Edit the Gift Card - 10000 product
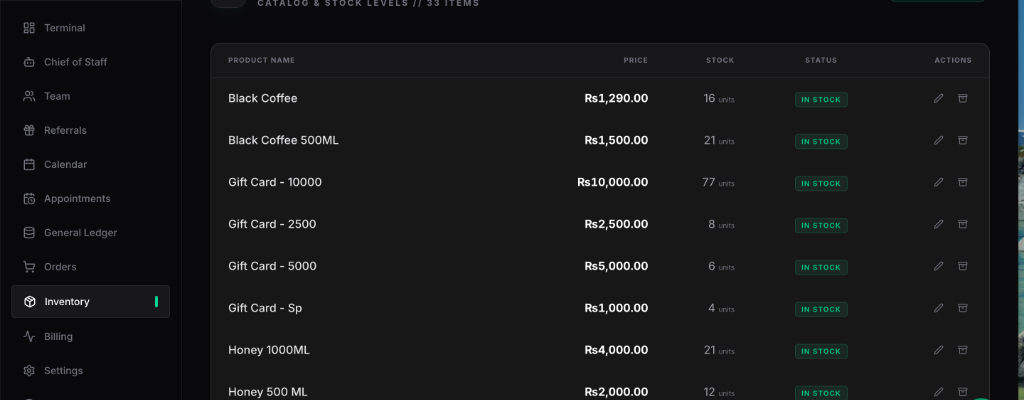Screen dimensions: 1024x400 [938, 182]
